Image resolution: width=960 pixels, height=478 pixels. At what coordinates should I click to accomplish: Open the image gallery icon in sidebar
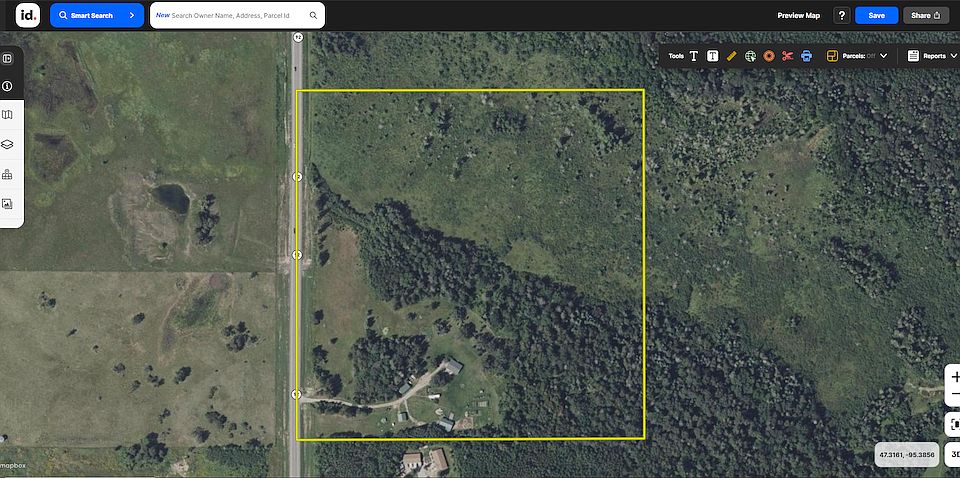point(7,204)
